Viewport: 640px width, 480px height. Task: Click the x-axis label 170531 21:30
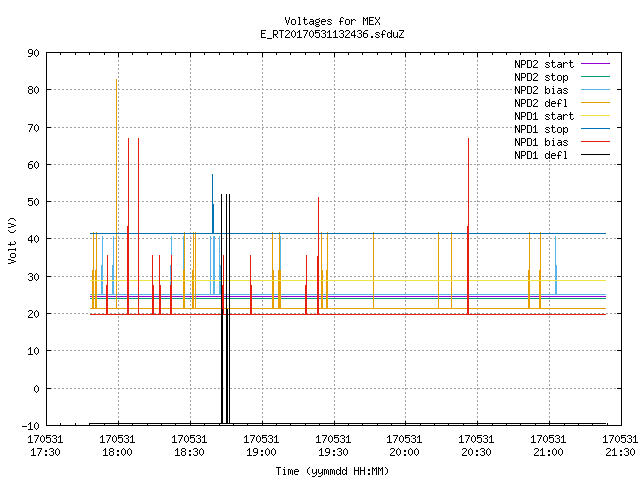tap(620, 446)
